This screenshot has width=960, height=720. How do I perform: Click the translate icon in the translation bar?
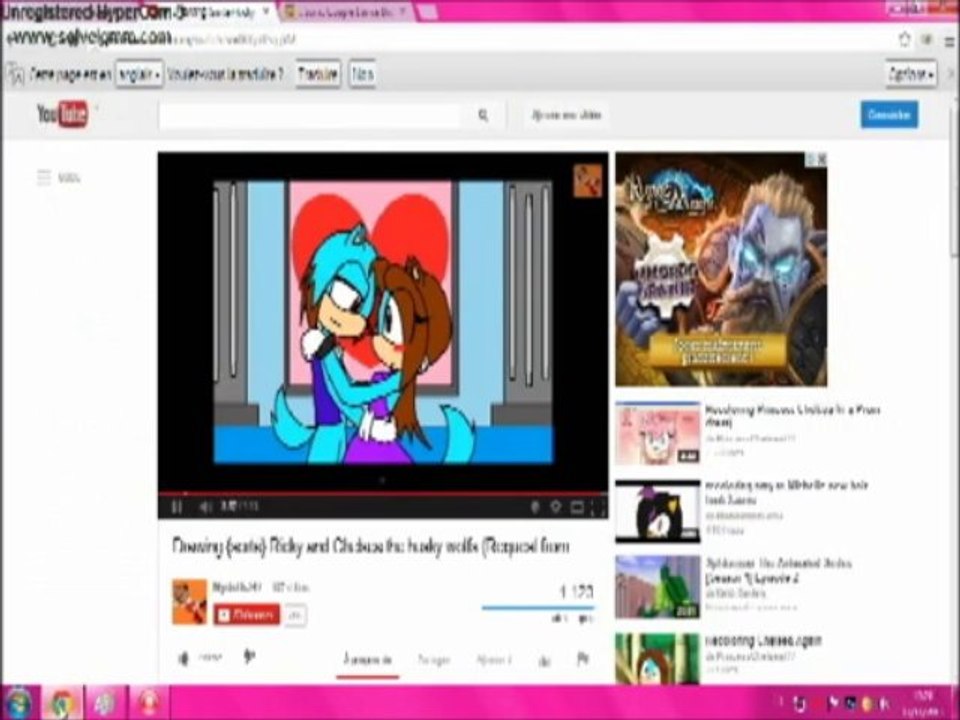[15, 74]
